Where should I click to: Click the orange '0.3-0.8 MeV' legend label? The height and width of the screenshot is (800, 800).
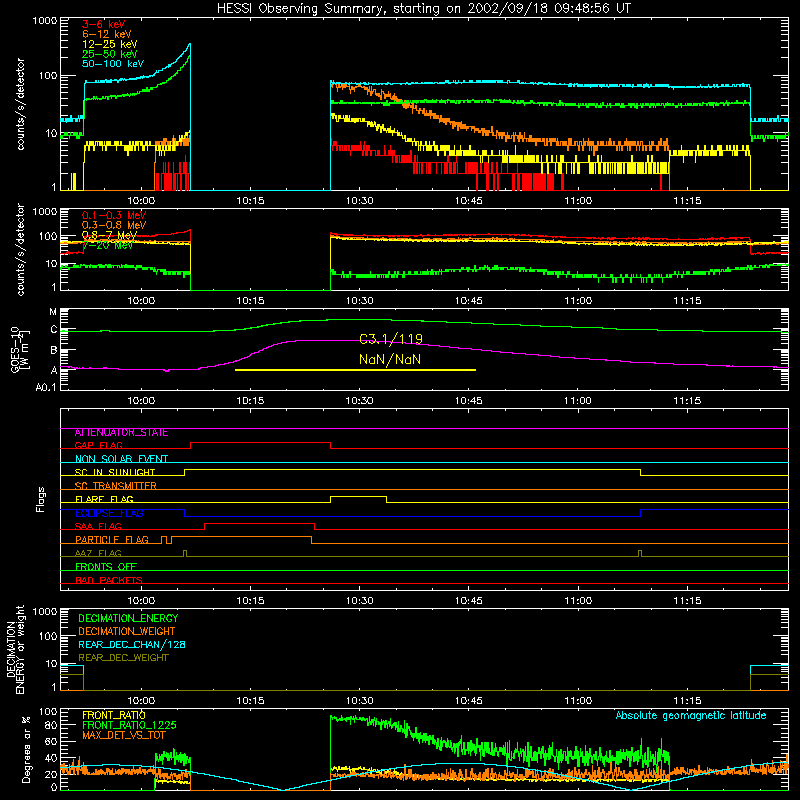114,225
